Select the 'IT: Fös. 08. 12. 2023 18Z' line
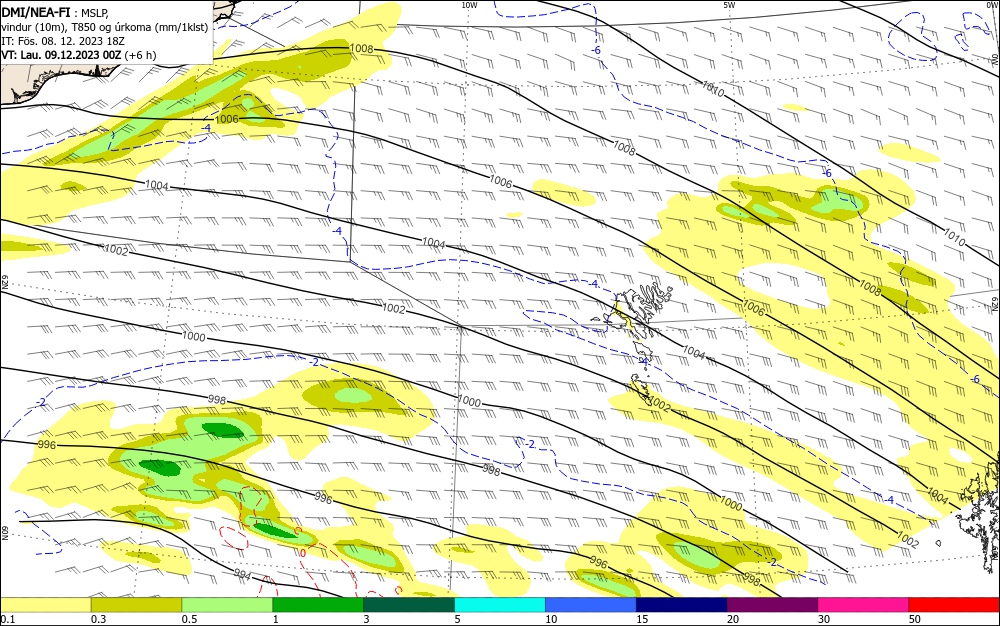The height and width of the screenshot is (626, 1000). pos(62,41)
